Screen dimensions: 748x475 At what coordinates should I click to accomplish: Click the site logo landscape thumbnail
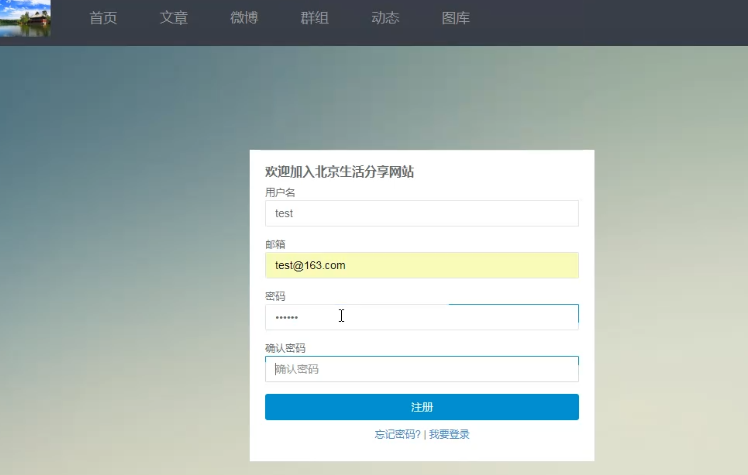pyautogui.click(x=25, y=18)
